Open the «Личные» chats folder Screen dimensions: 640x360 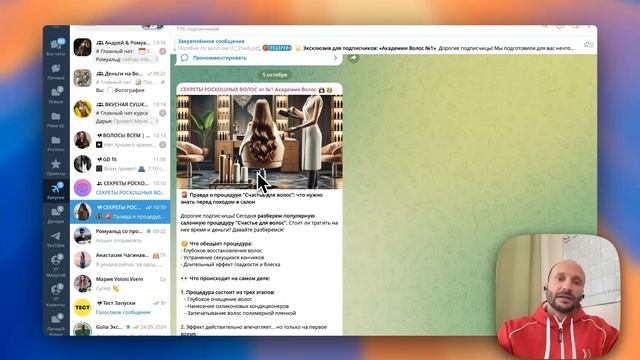(56, 71)
